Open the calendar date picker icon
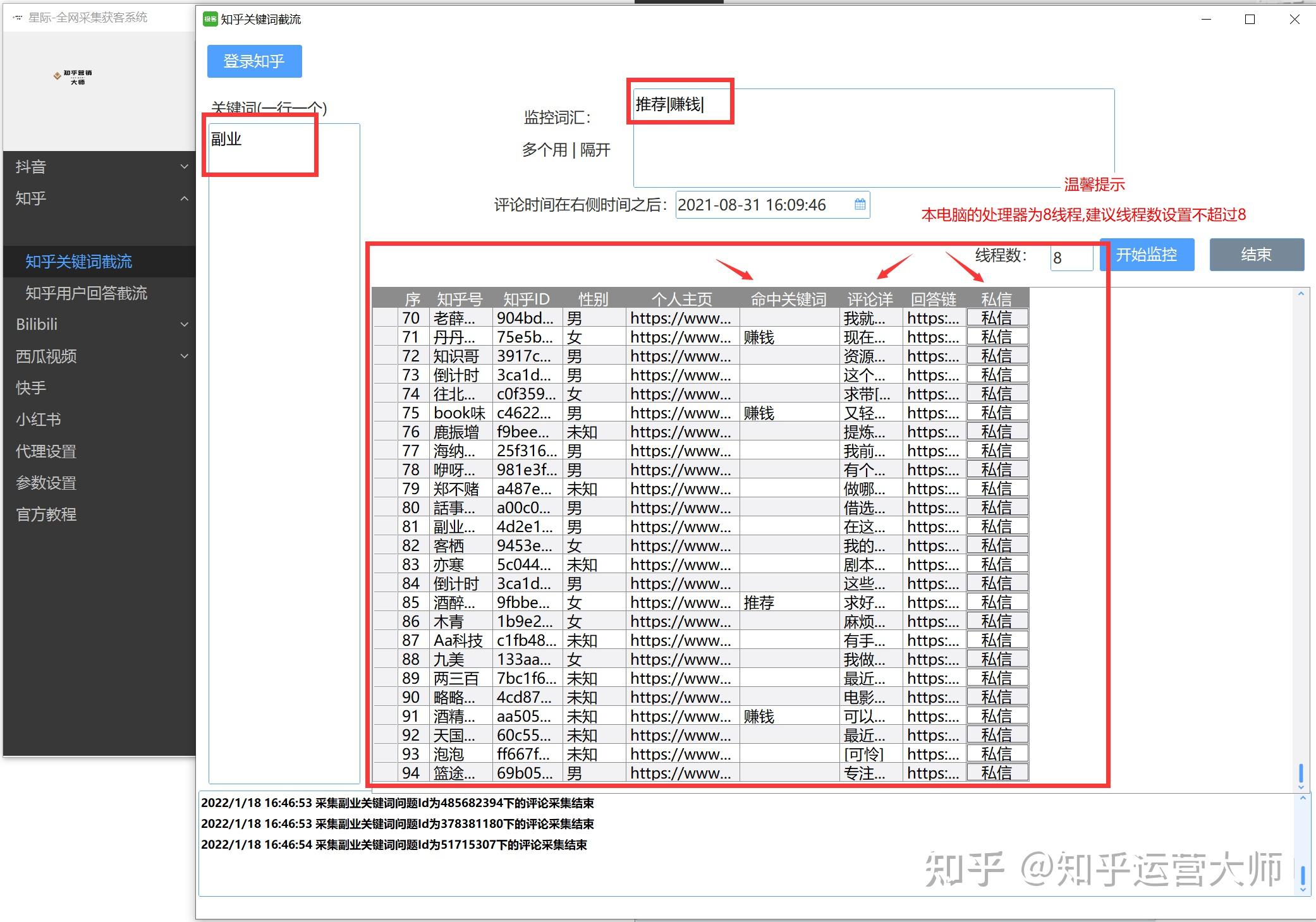 click(860, 204)
